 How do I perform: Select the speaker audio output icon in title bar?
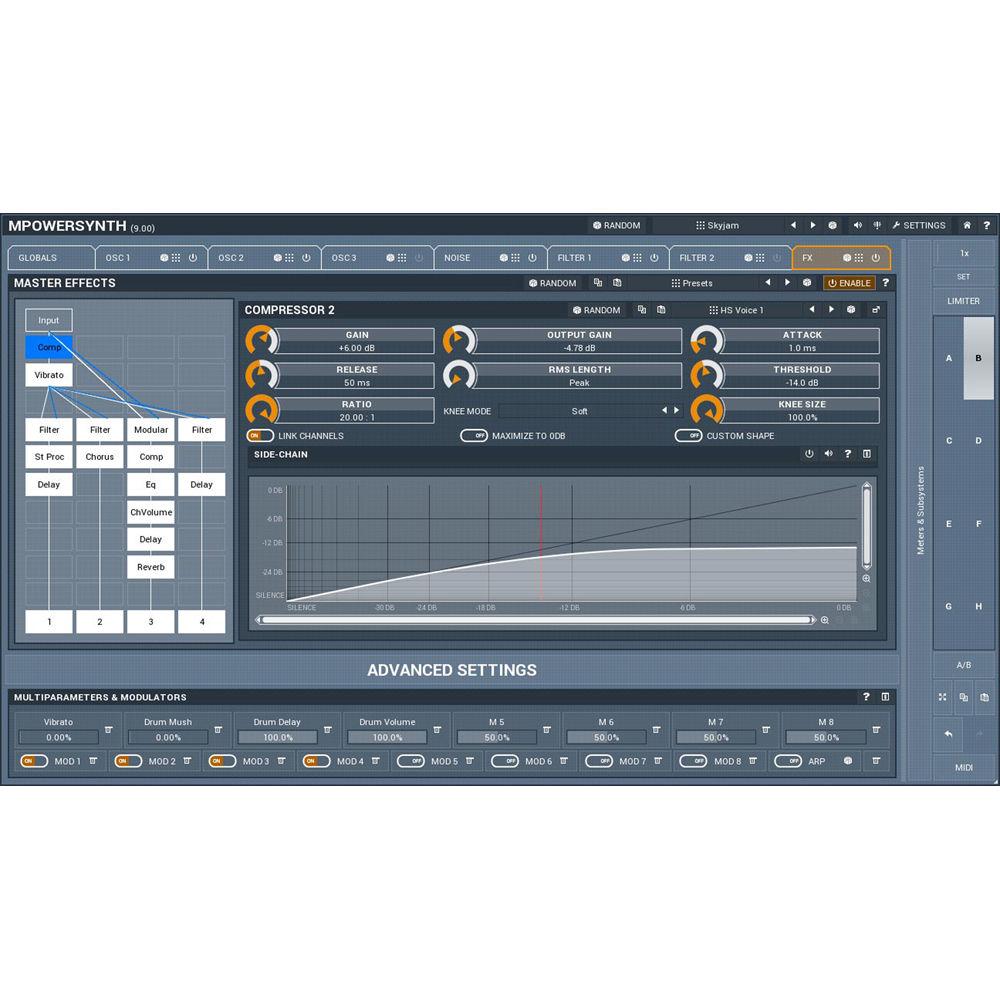(860, 225)
